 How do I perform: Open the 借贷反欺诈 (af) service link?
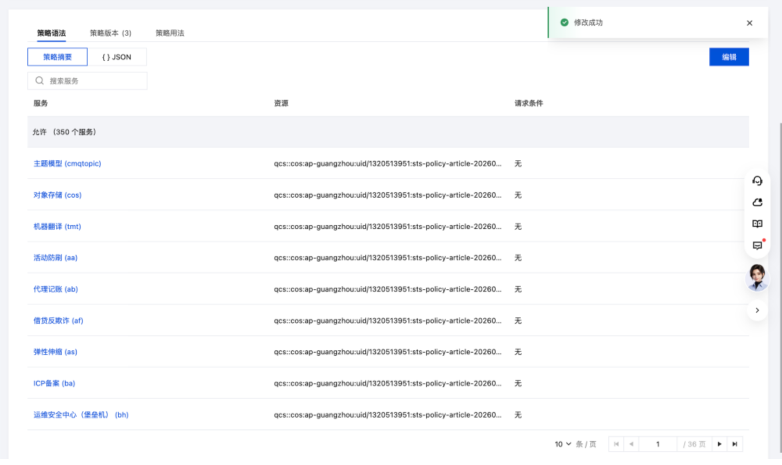(58, 321)
